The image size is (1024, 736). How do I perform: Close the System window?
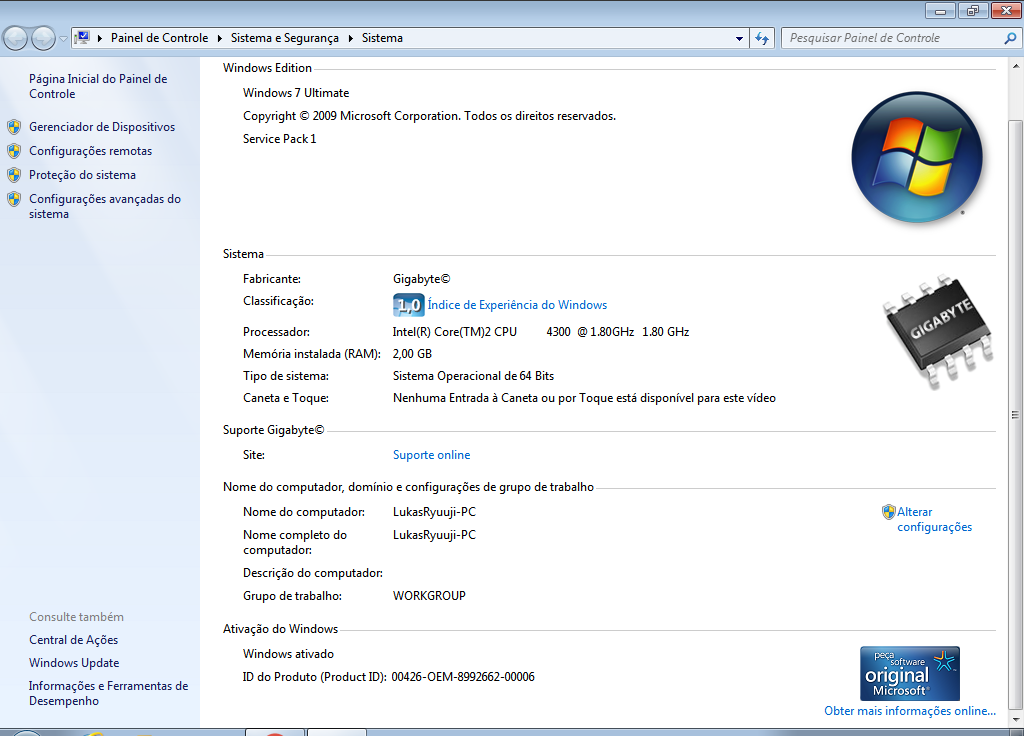tap(1006, 10)
